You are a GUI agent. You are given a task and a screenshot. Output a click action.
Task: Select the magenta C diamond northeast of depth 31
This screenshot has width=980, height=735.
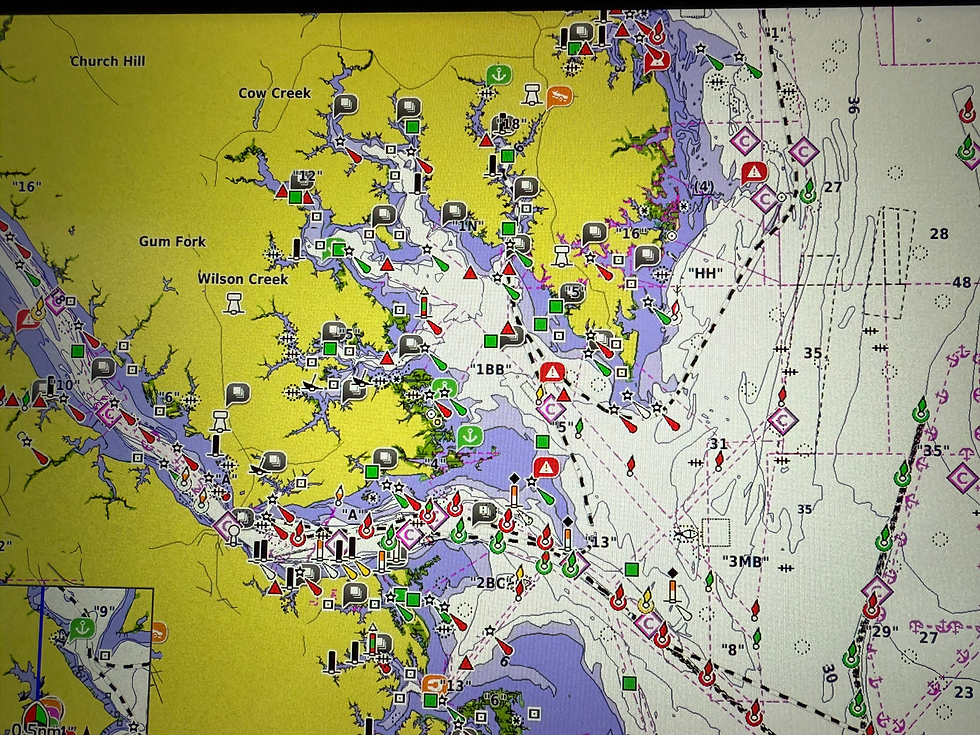pos(782,421)
